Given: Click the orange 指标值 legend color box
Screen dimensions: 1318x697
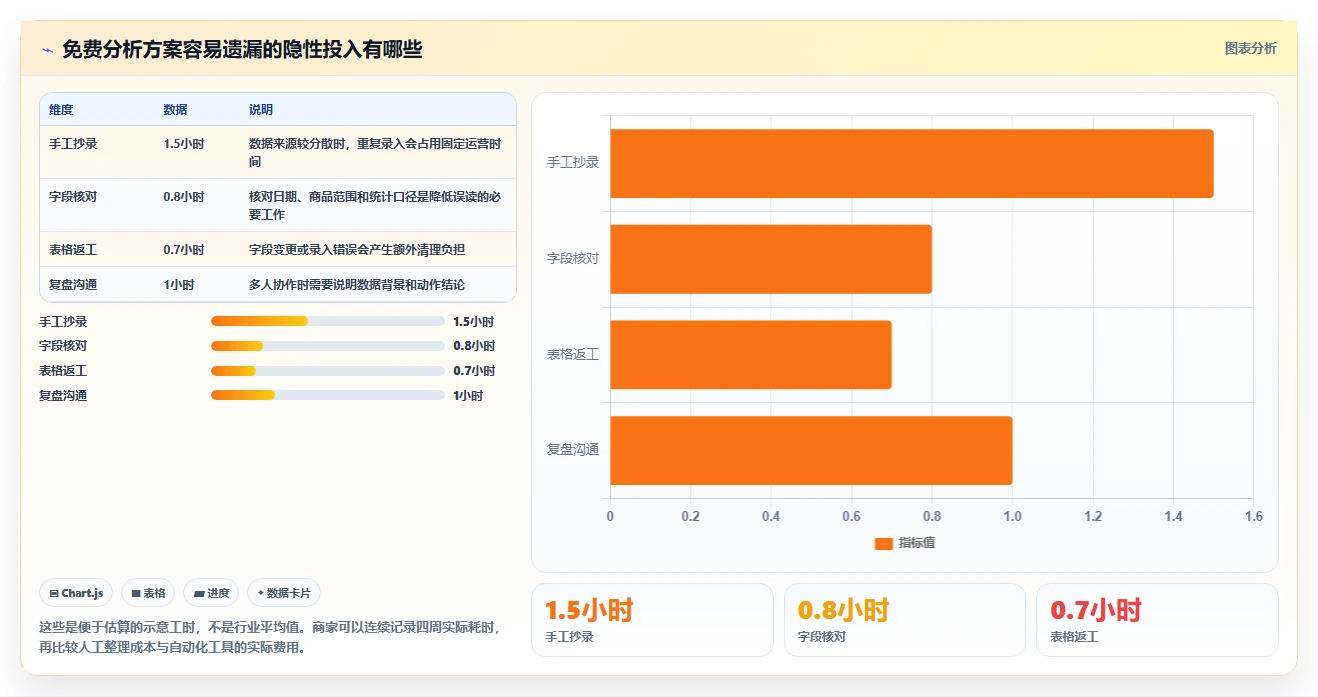Looking at the screenshot, I should [883, 543].
